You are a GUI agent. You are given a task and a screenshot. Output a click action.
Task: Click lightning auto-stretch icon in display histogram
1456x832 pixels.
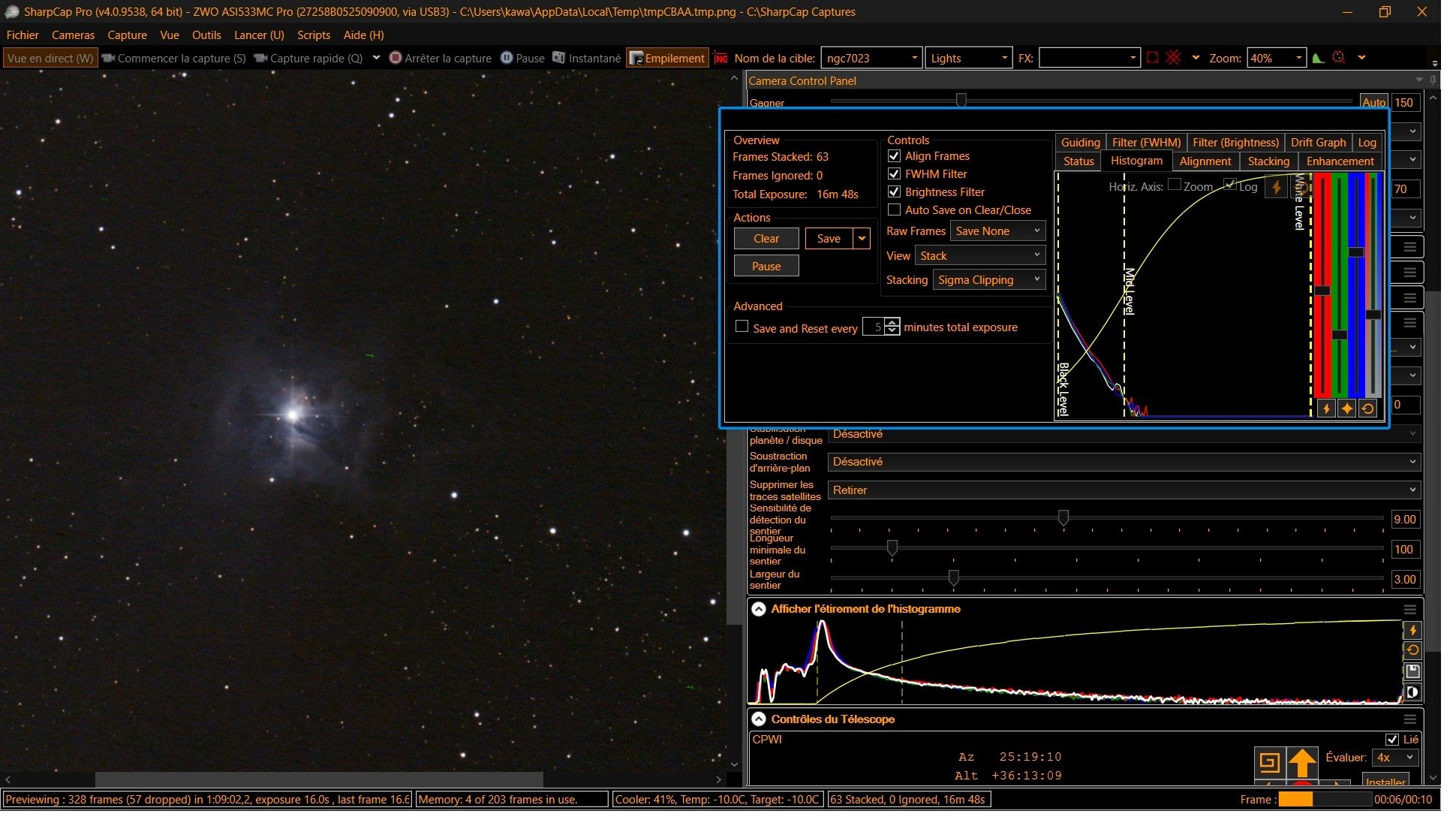click(x=1412, y=631)
